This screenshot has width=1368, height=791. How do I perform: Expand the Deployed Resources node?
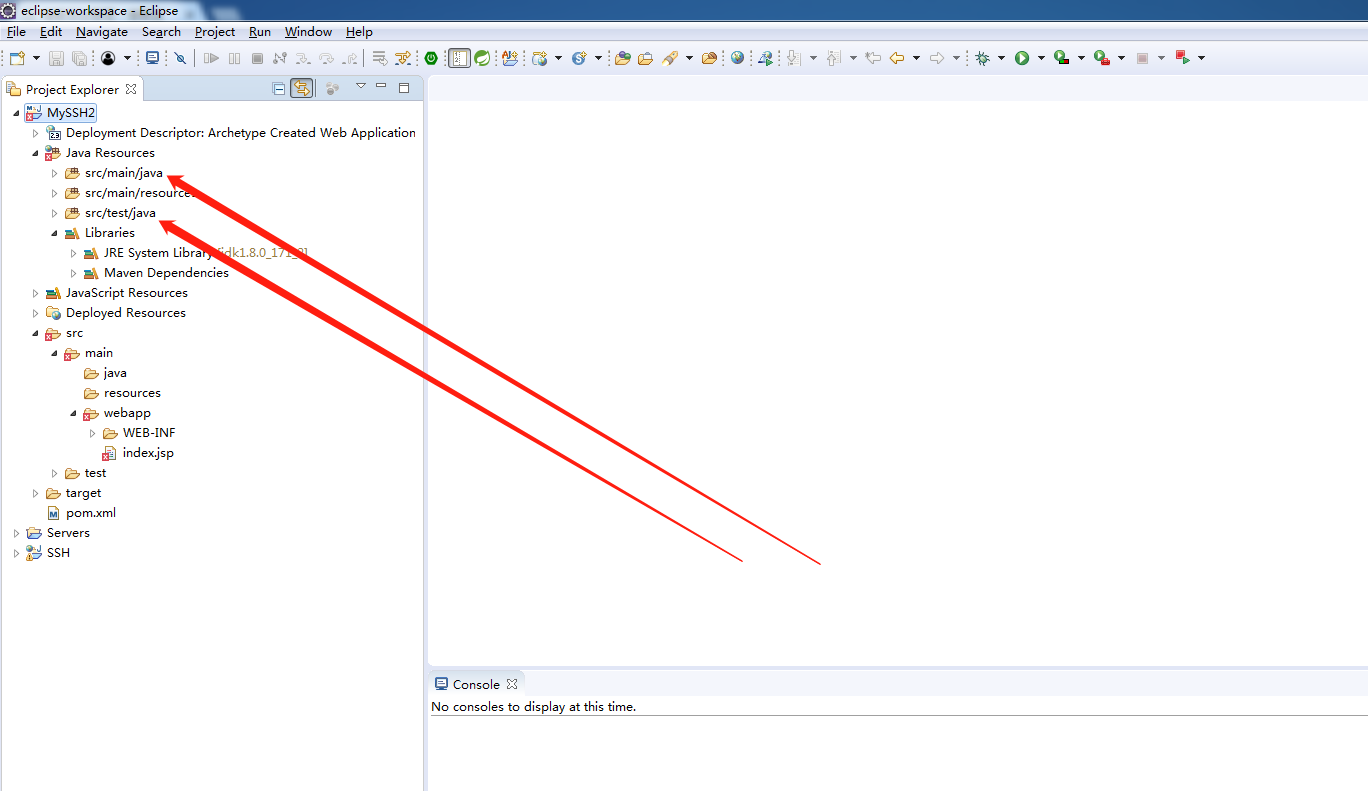pos(36,313)
